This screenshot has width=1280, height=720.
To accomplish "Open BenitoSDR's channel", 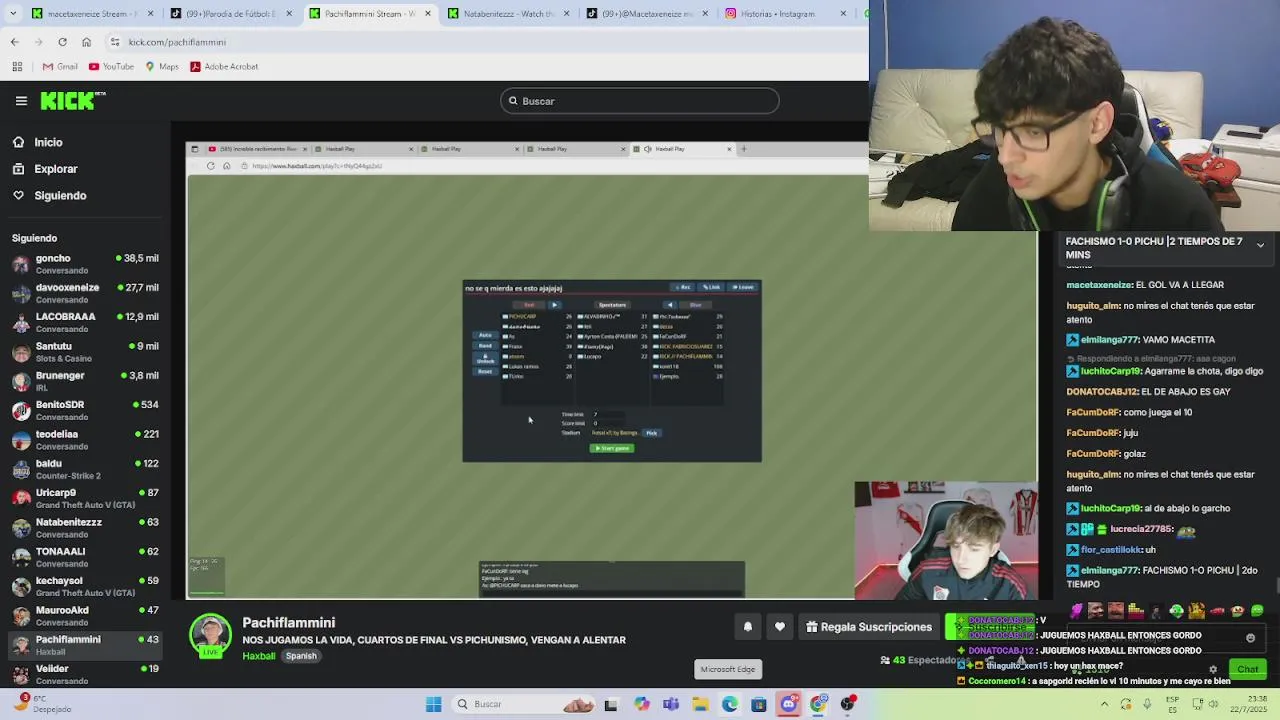I will pyautogui.click(x=85, y=410).
